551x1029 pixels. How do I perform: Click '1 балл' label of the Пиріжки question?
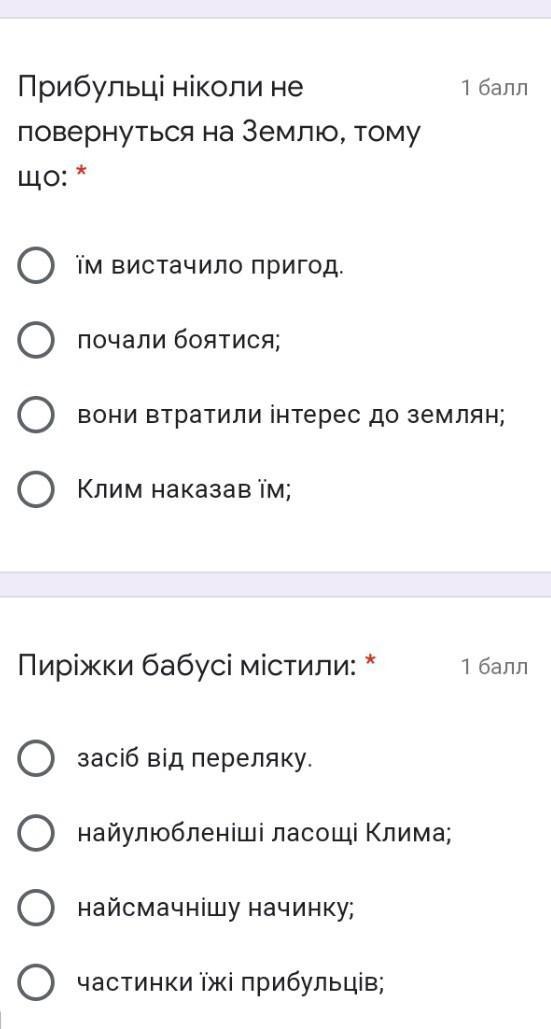(x=494, y=667)
